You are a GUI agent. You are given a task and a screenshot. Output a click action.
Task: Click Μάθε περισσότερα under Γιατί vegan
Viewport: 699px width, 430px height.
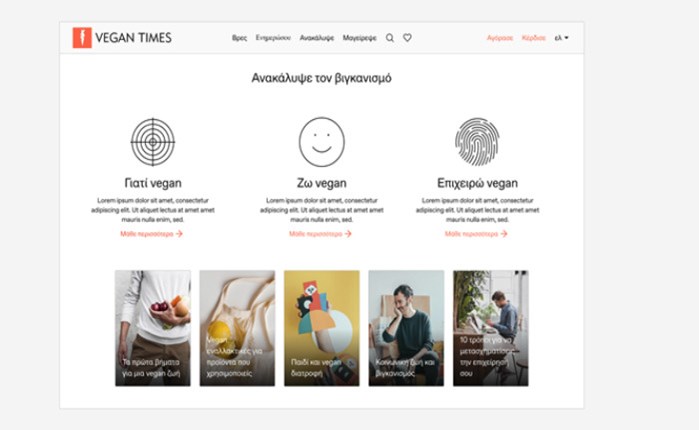(x=151, y=234)
